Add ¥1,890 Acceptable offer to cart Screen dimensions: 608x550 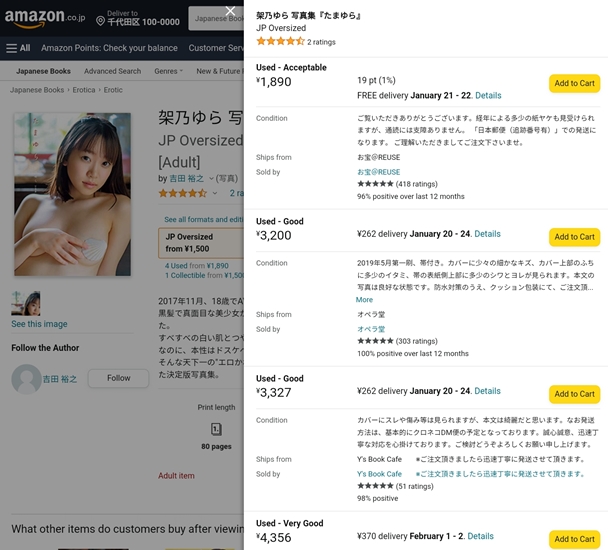click(574, 83)
